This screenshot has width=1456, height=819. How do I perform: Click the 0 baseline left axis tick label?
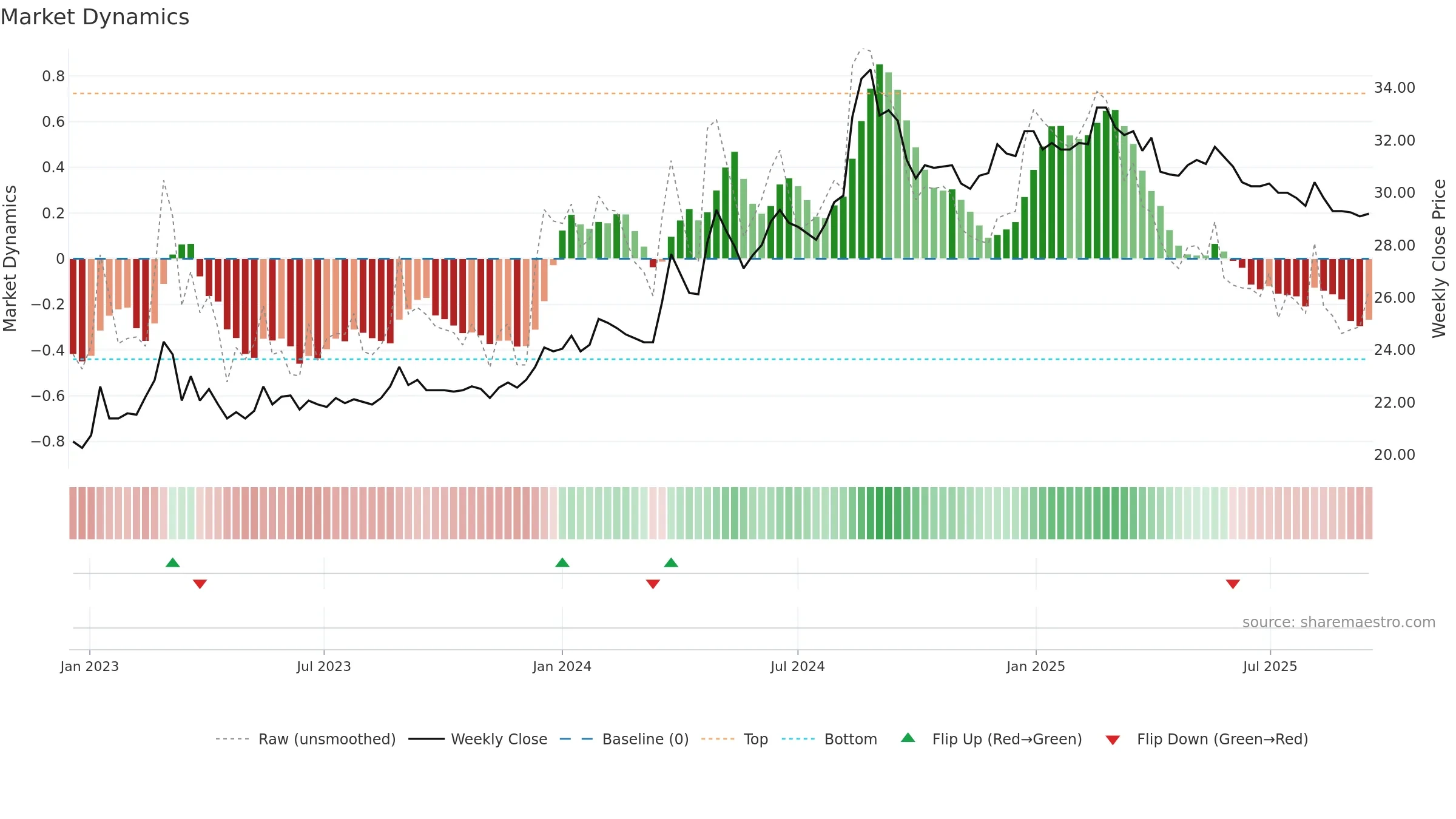(60, 259)
